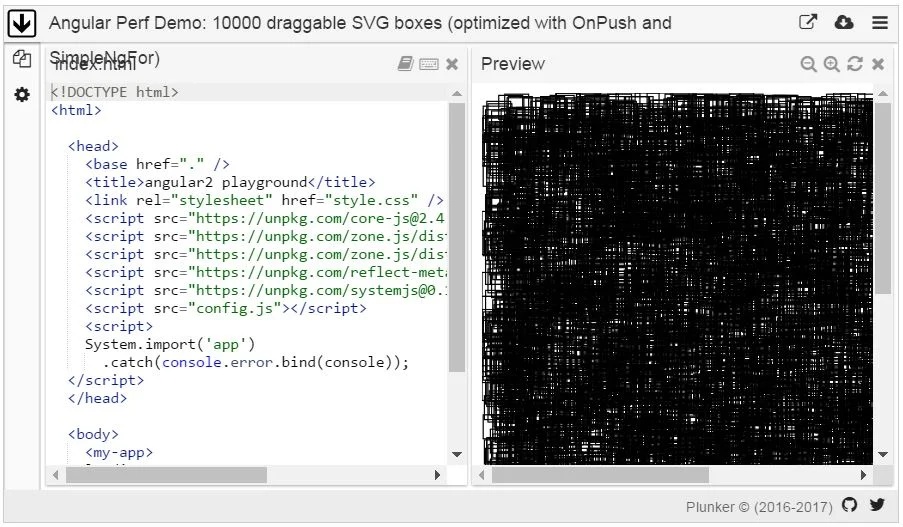Click the keyboard icon in editor header
903x527 pixels.
pos(428,64)
